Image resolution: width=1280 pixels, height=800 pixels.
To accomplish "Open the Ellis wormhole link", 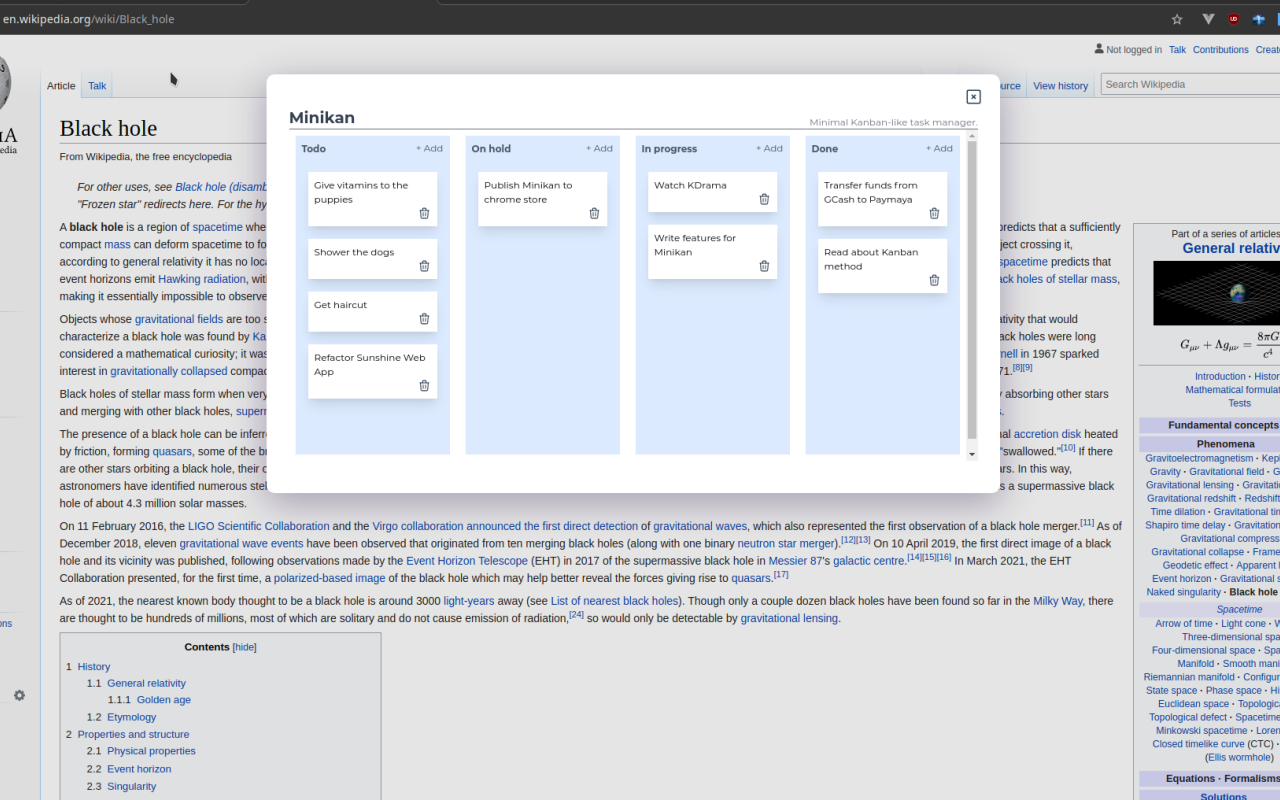I will click(1239, 758).
